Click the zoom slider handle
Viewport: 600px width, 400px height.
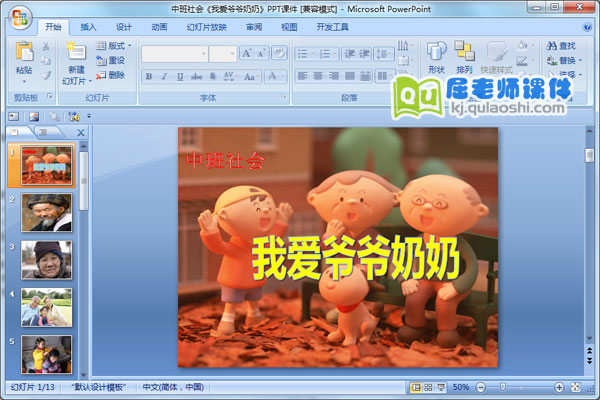[x=503, y=387]
